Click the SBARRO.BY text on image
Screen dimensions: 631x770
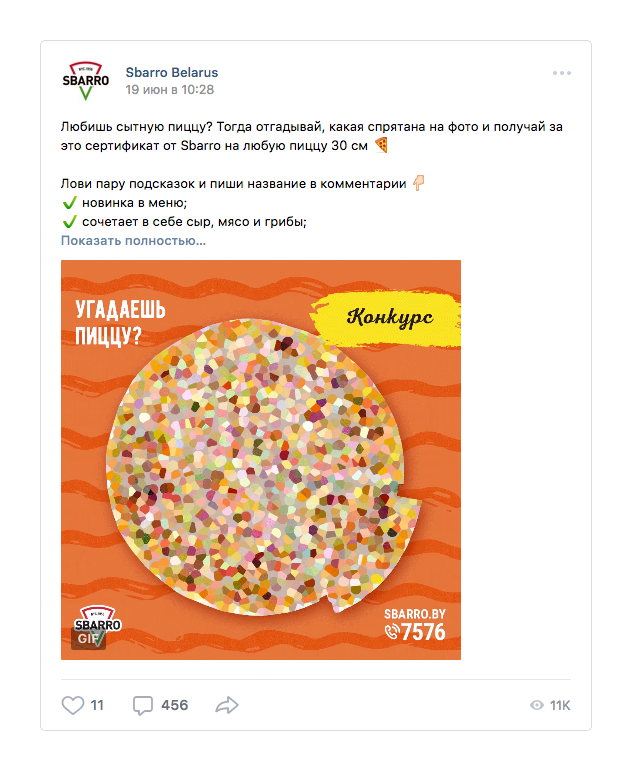click(x=414, y=614)
